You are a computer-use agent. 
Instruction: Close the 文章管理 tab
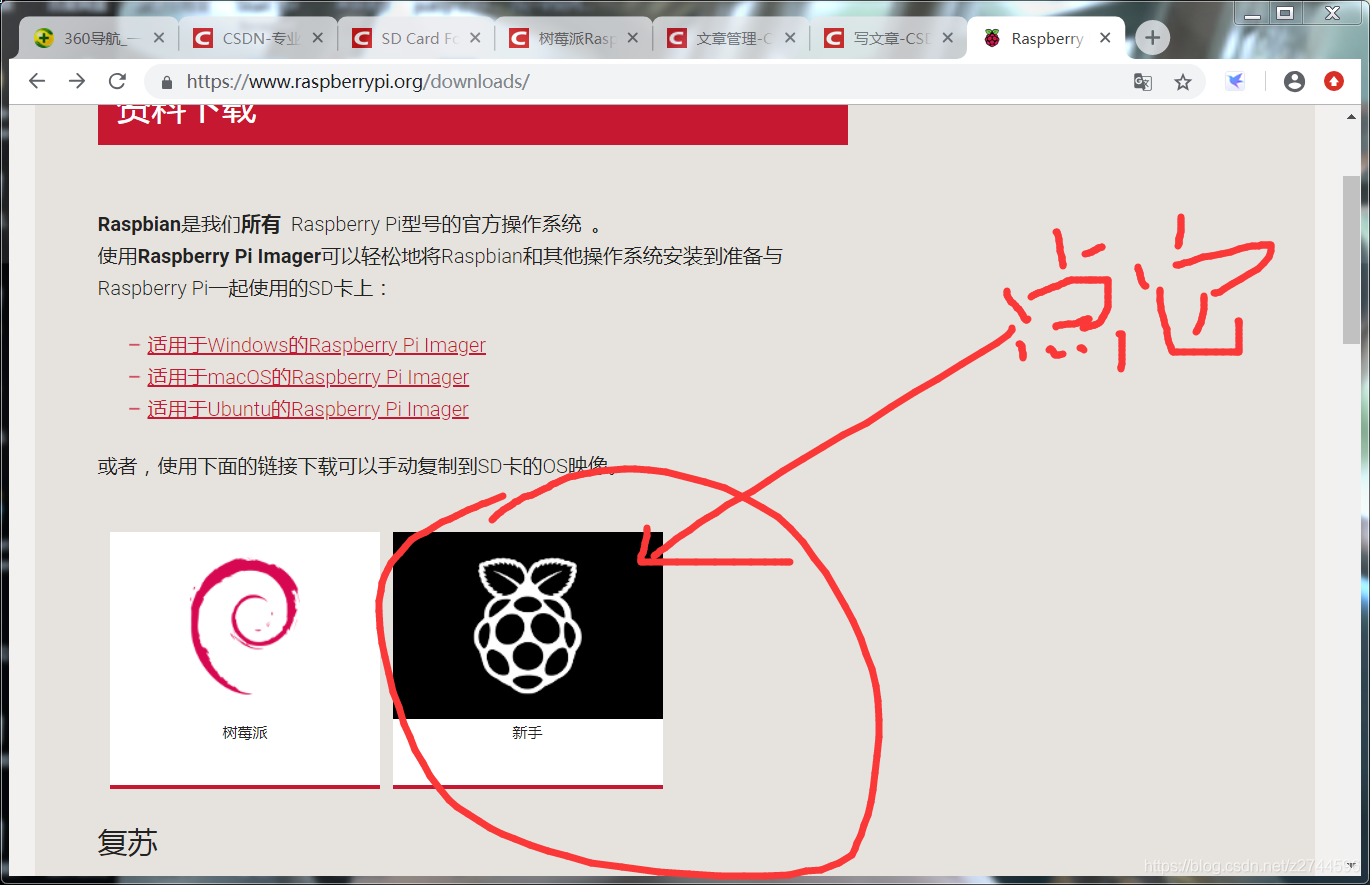[791, 38]
